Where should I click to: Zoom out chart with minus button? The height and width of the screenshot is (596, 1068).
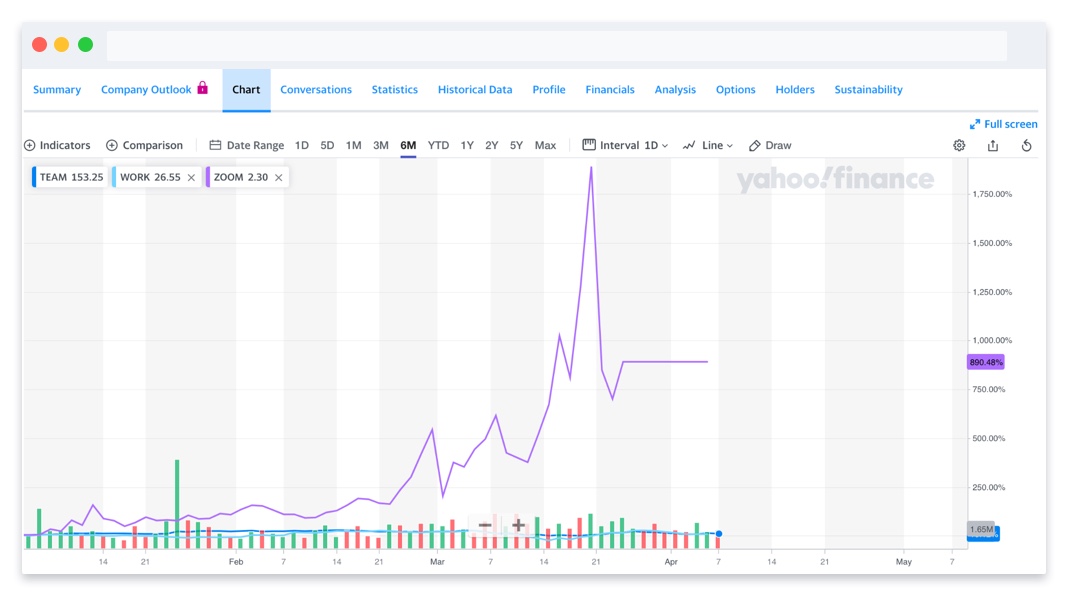tap(484, 525)
